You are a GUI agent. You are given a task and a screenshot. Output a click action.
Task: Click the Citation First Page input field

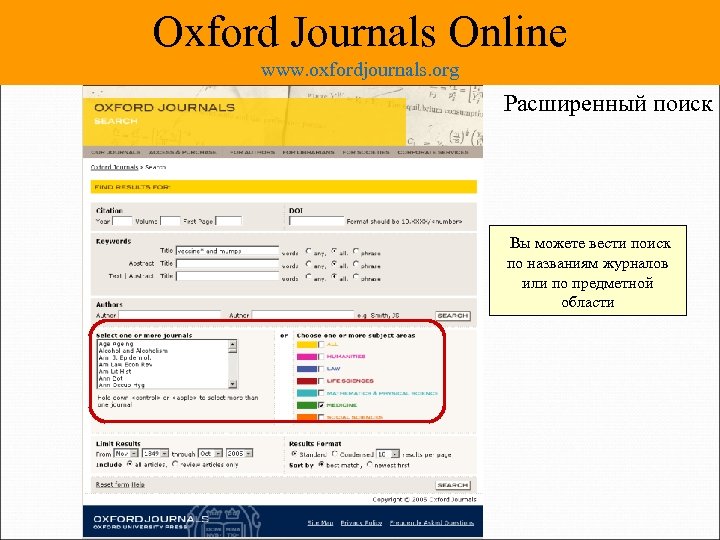(x=228, y=221)
